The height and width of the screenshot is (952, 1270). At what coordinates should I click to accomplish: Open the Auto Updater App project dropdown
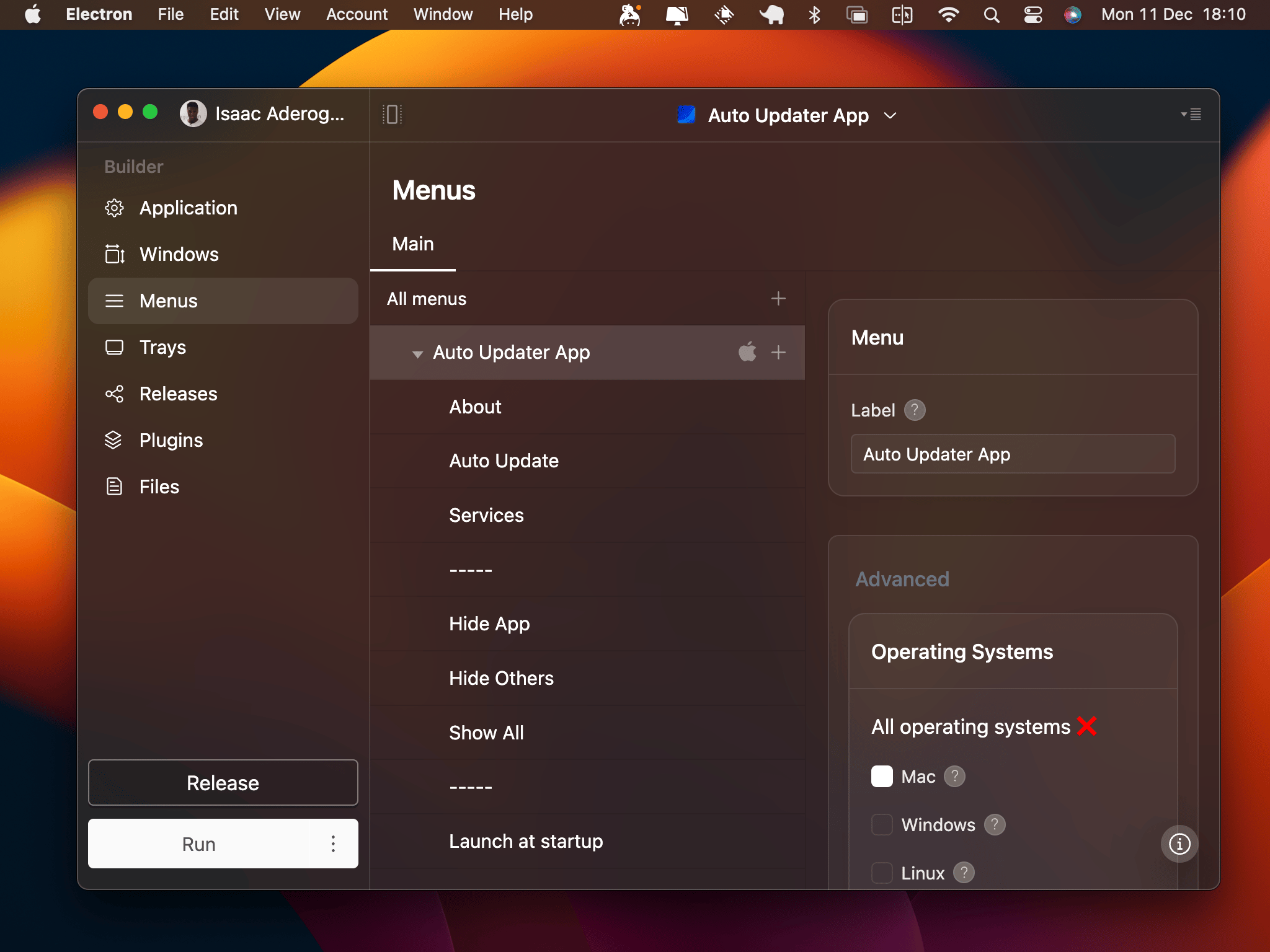(889, 115)
